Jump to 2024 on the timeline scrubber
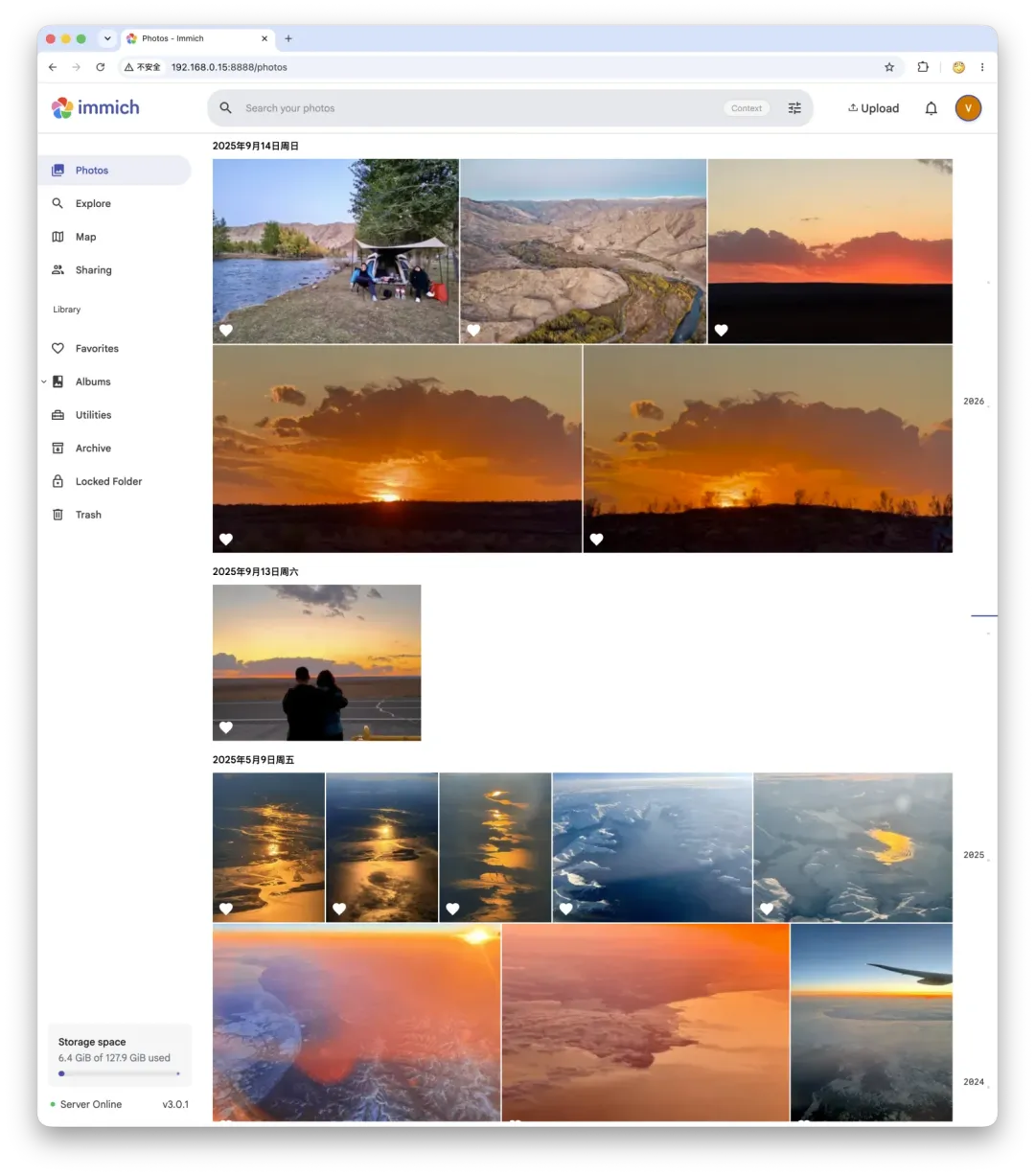This screenshot has height=1176, width=1035. (x=974, y=1082)
